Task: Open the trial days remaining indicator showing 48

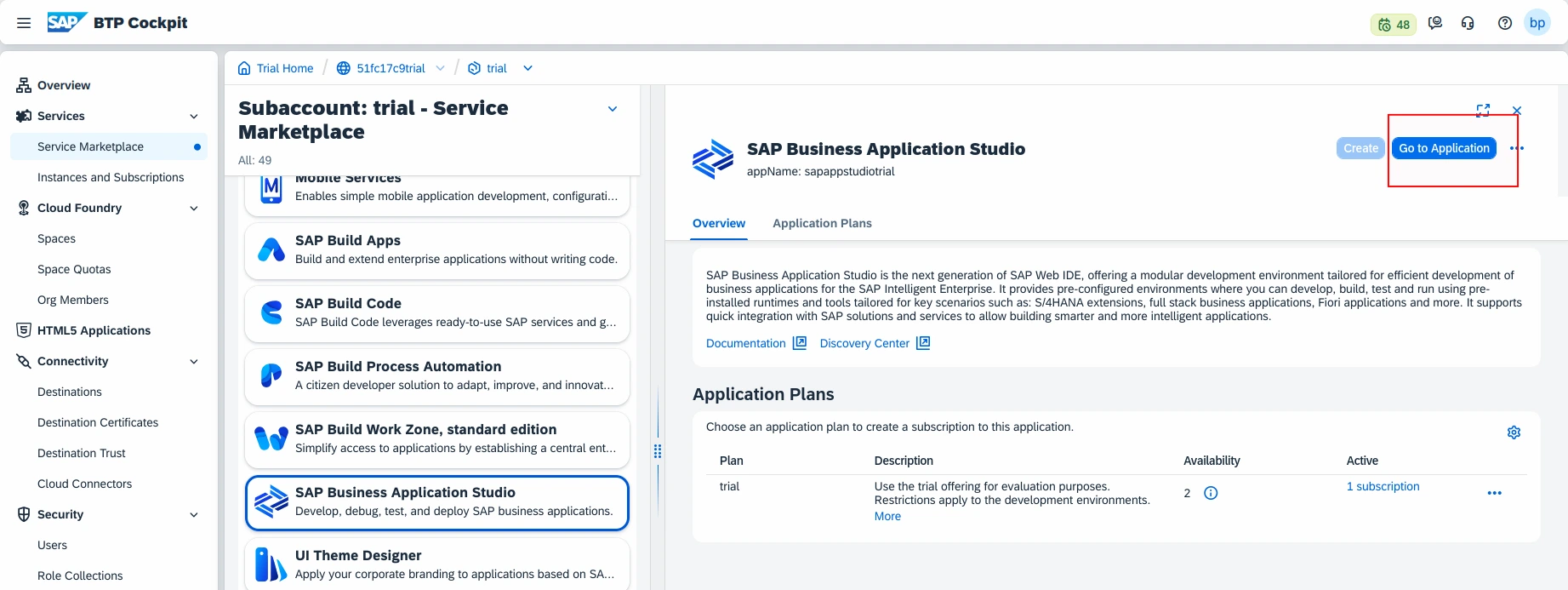Action: 1394,24
